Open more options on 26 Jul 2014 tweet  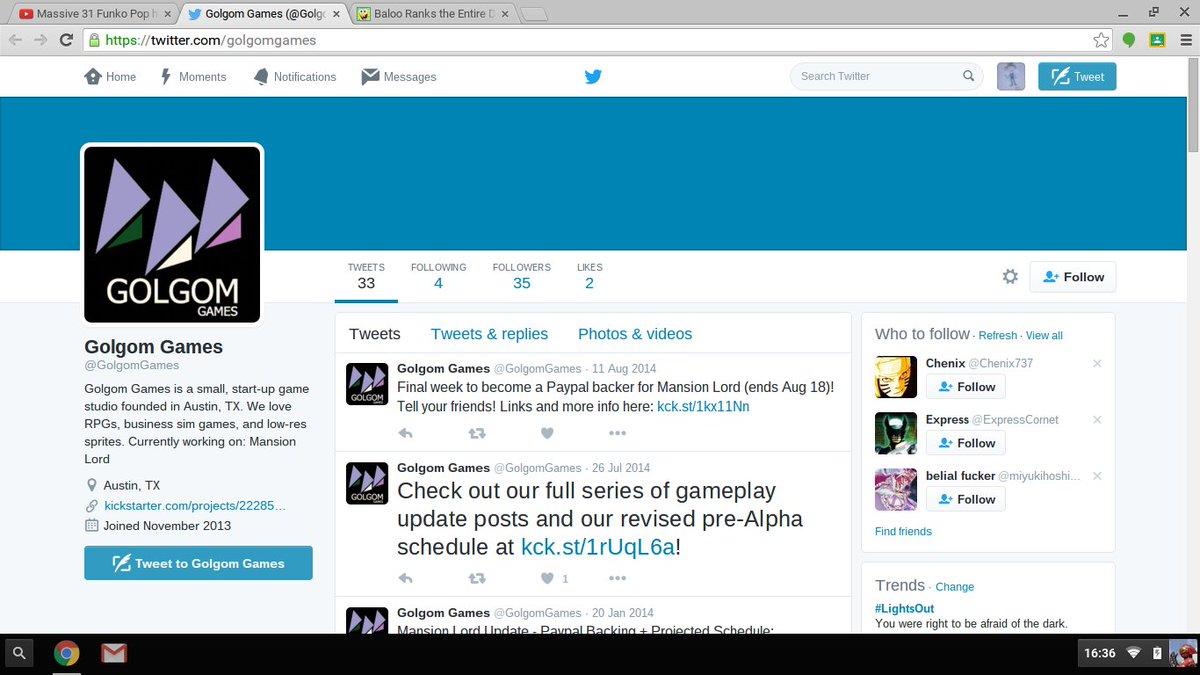tap(617, 578)
